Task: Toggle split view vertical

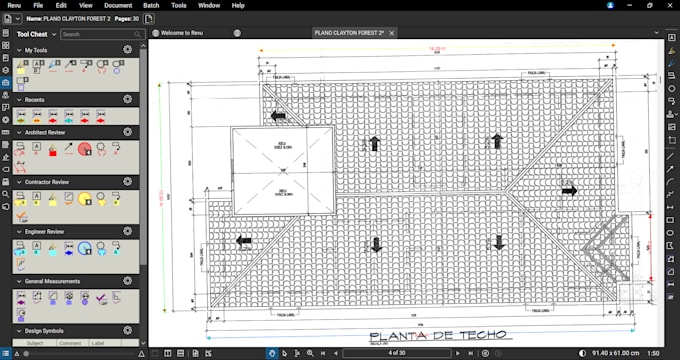Action: [168, 353]
